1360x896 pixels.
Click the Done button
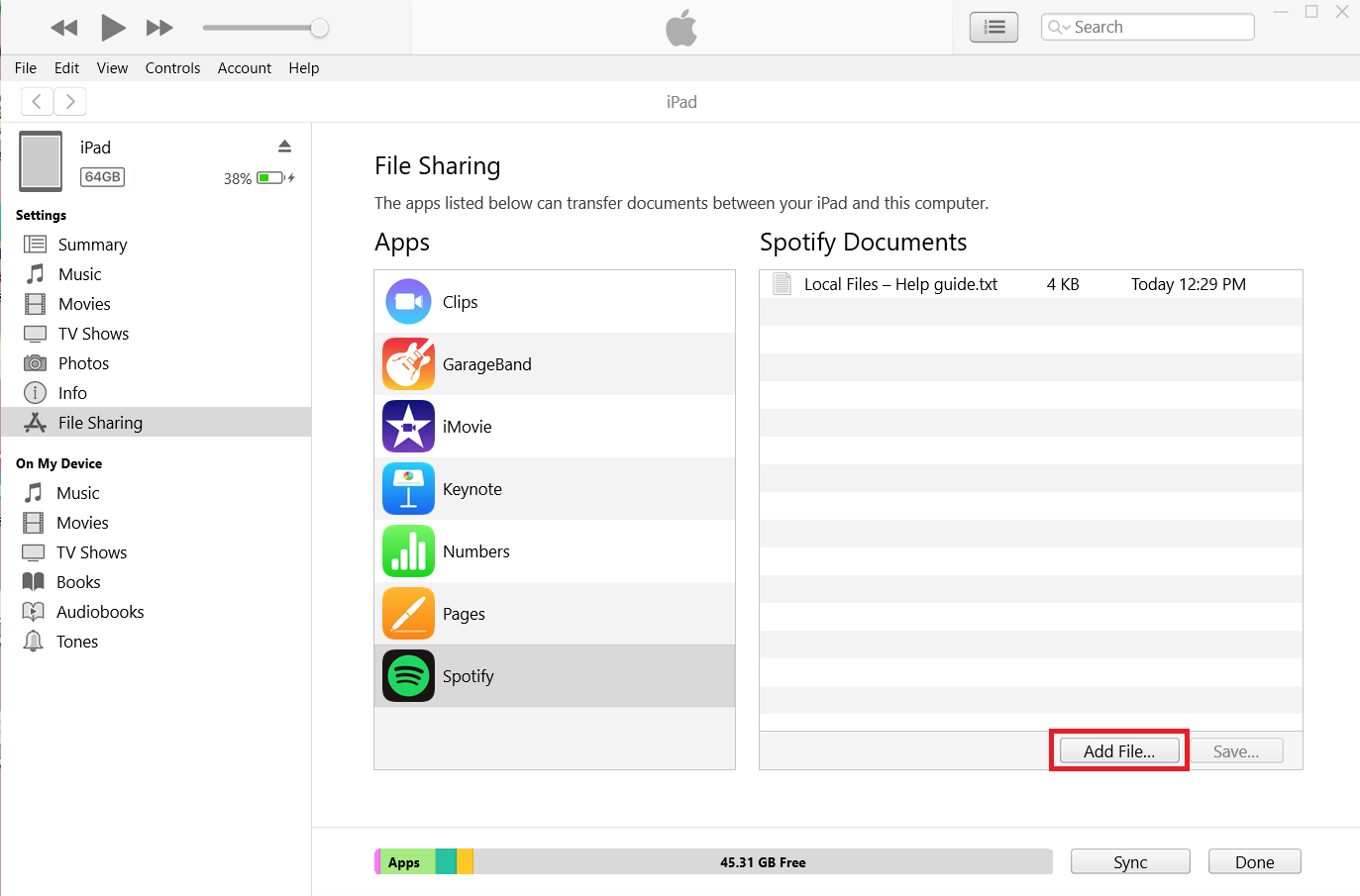click(x=1254, y=862)
